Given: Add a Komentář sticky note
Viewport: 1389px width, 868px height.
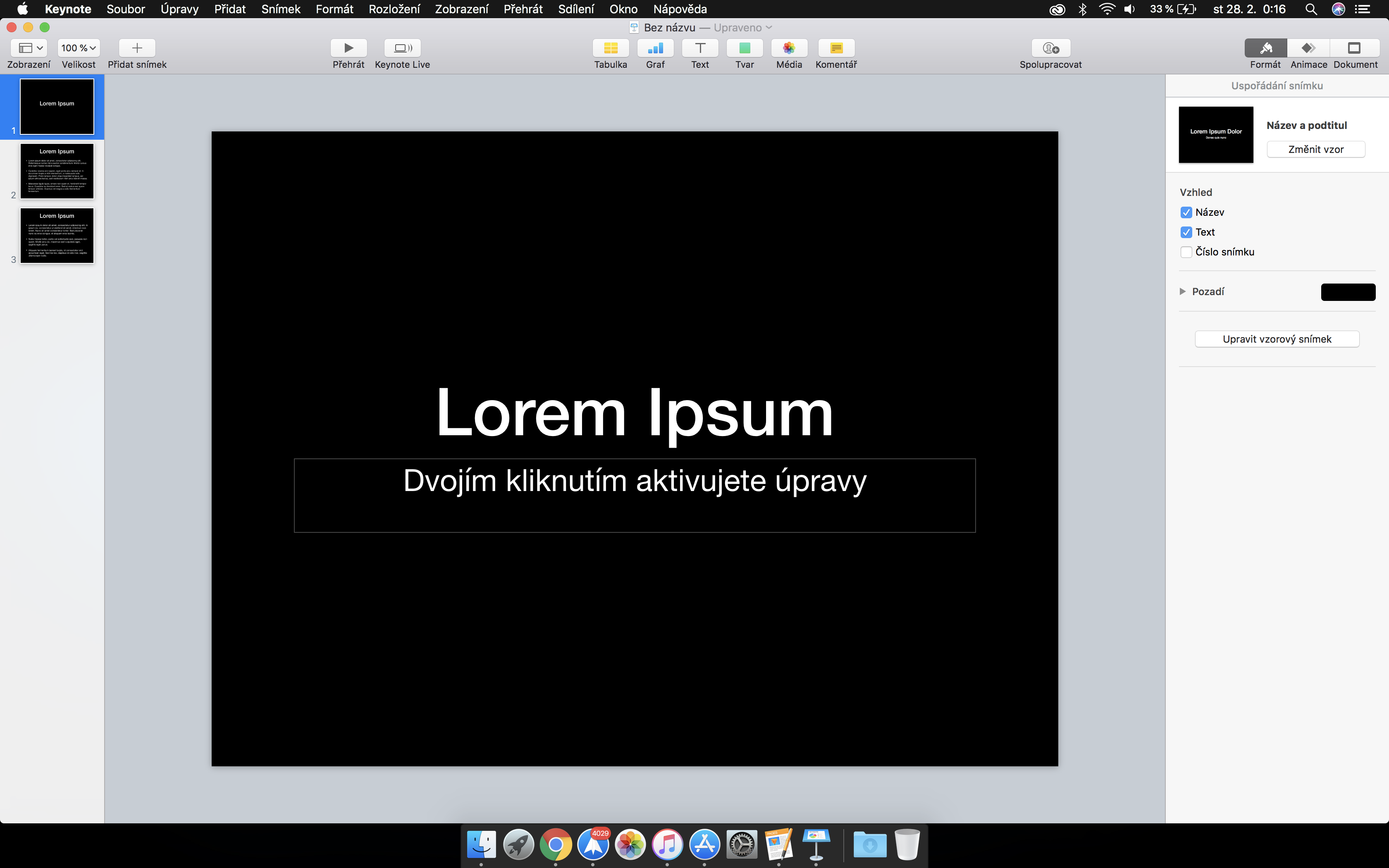Looking at the screenshot, I should 836,48.
